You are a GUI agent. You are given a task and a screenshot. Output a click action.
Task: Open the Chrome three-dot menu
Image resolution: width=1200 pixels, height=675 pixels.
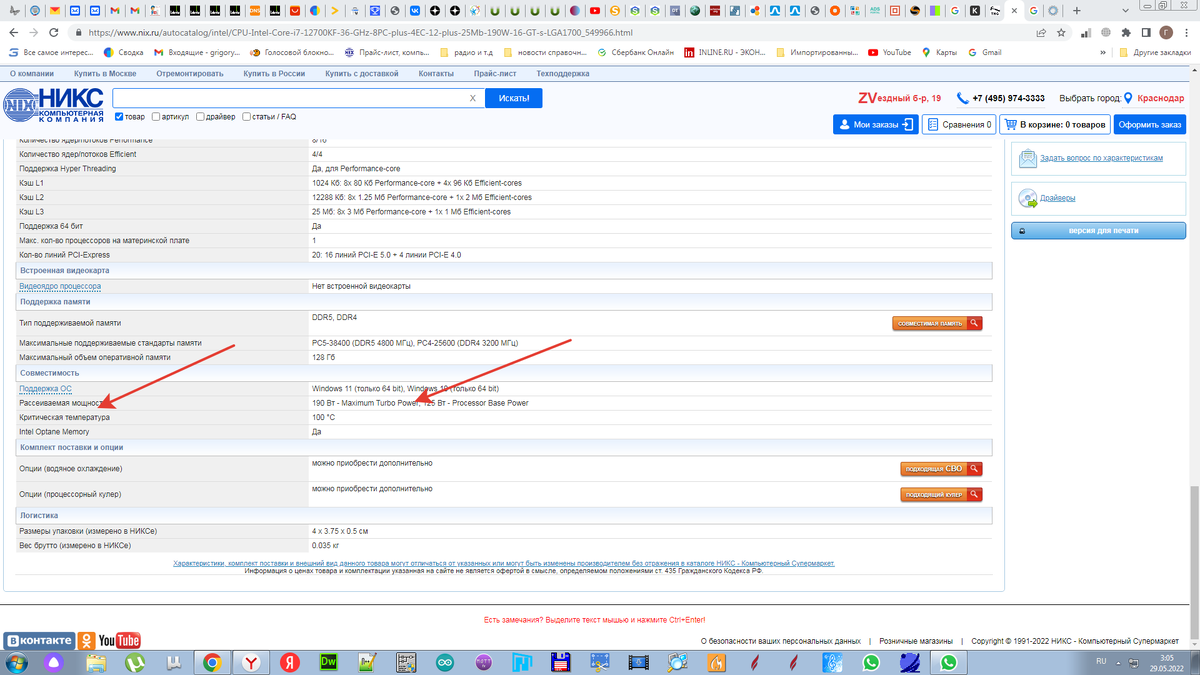click(x=1187, y=32)
